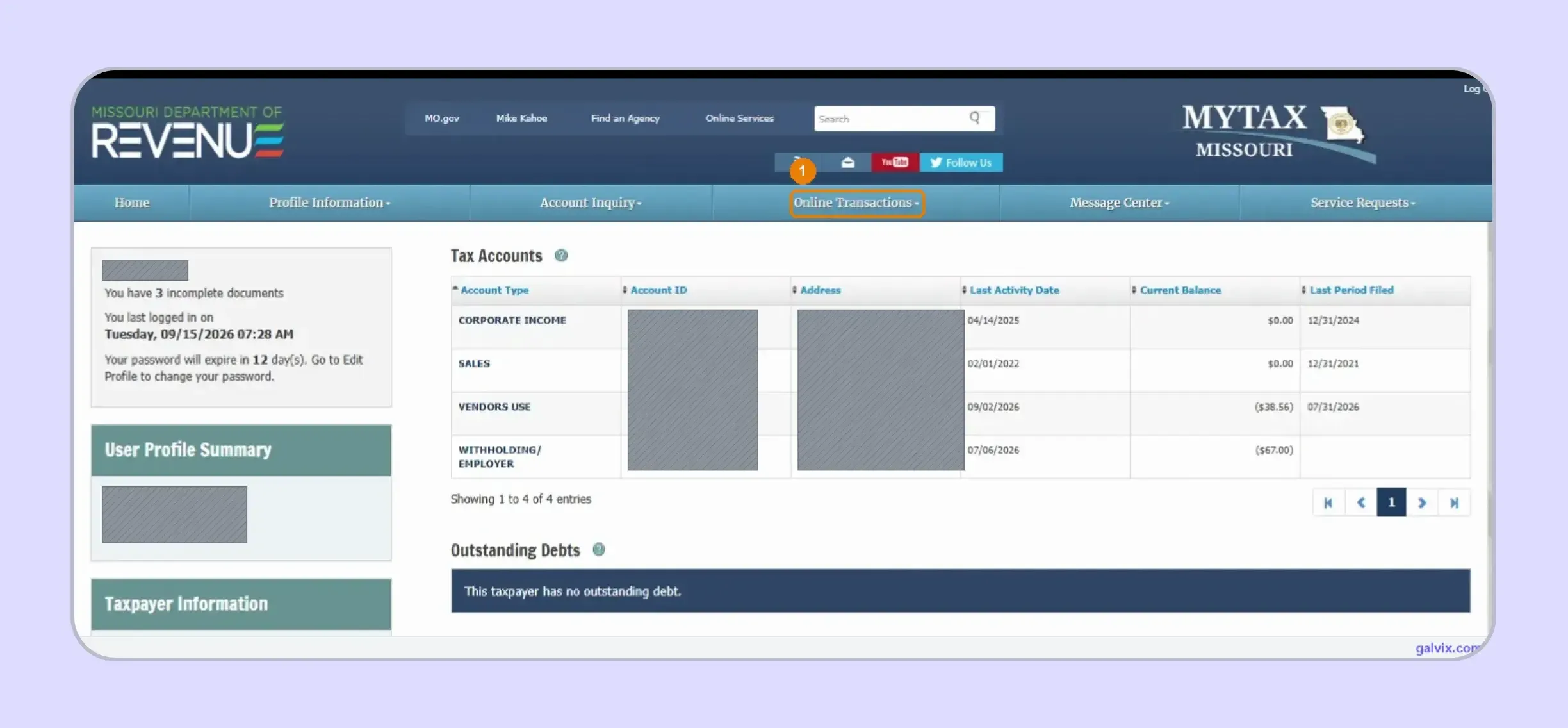Select the CORPORATE INCOME account row
The width and height of the screenshot is (1568, 728).
click(961, 327)
